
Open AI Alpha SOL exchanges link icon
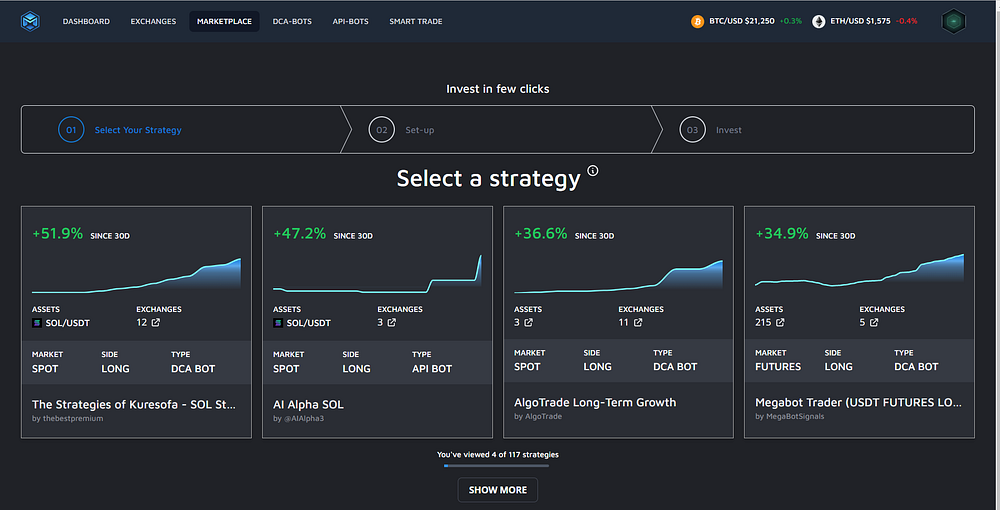(392, 323)
